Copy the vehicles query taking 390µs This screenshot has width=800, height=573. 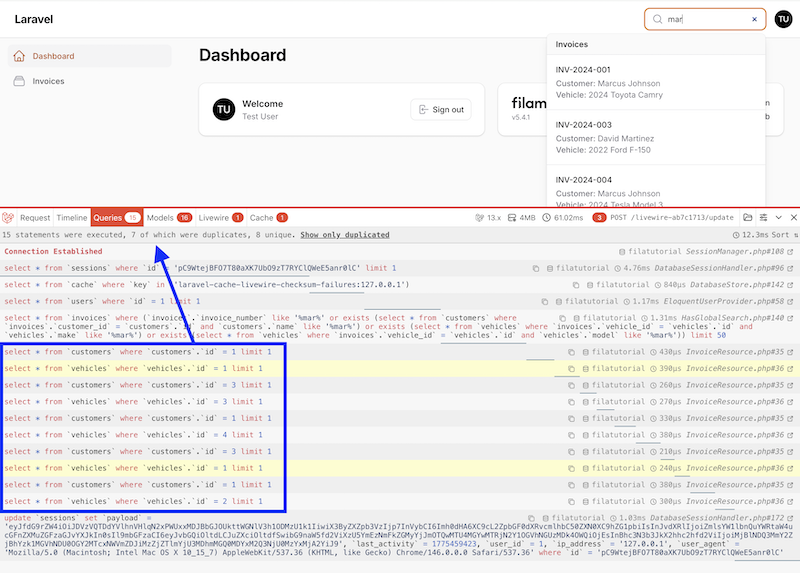pyautogui.click(x=571, y=368)
